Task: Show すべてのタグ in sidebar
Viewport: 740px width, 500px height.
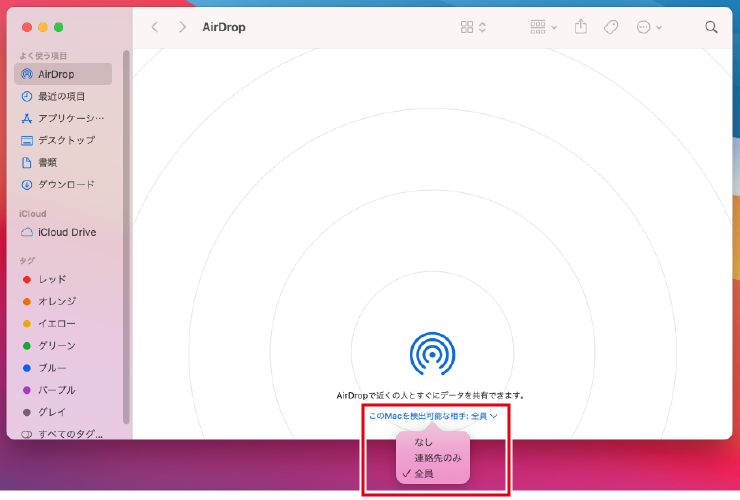Action: pyautogui.click(x=63, y=434)
